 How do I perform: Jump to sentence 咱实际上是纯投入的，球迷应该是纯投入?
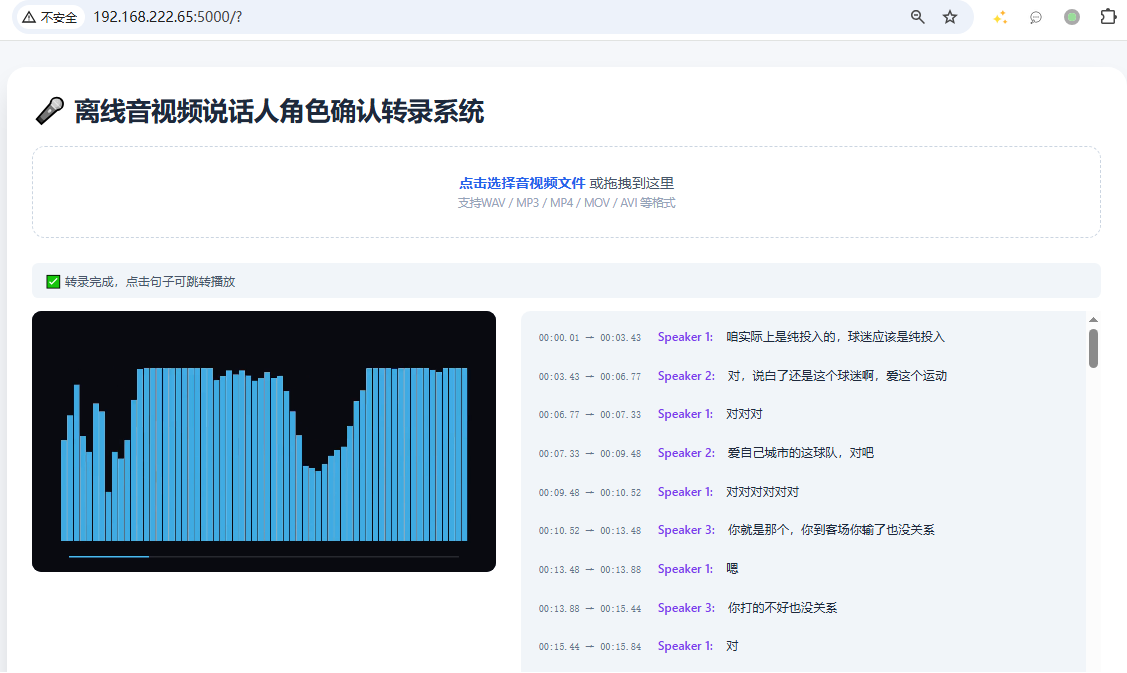[x=835, y=337]
